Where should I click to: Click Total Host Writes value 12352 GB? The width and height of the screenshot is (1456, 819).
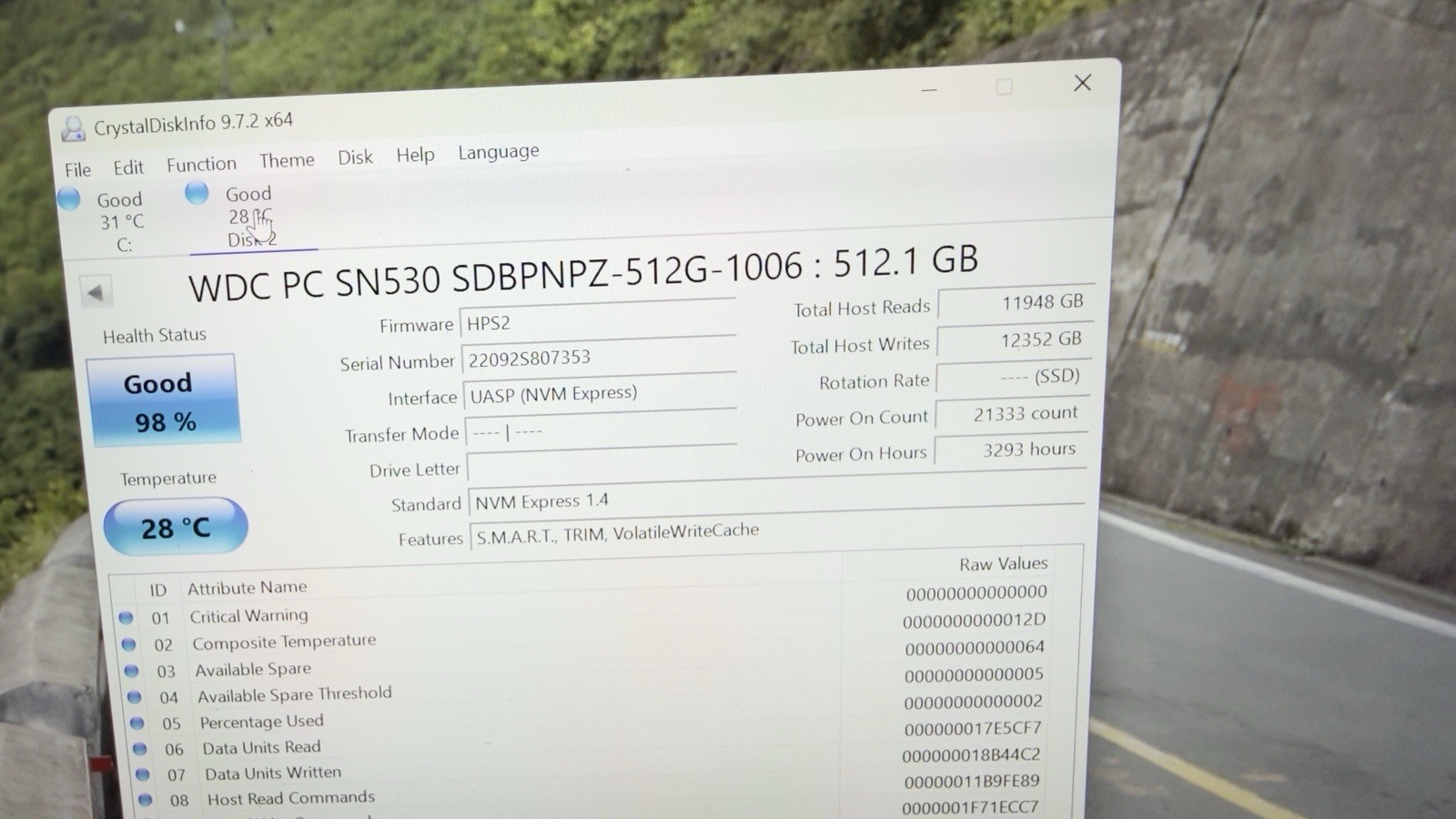[1014, 340]
